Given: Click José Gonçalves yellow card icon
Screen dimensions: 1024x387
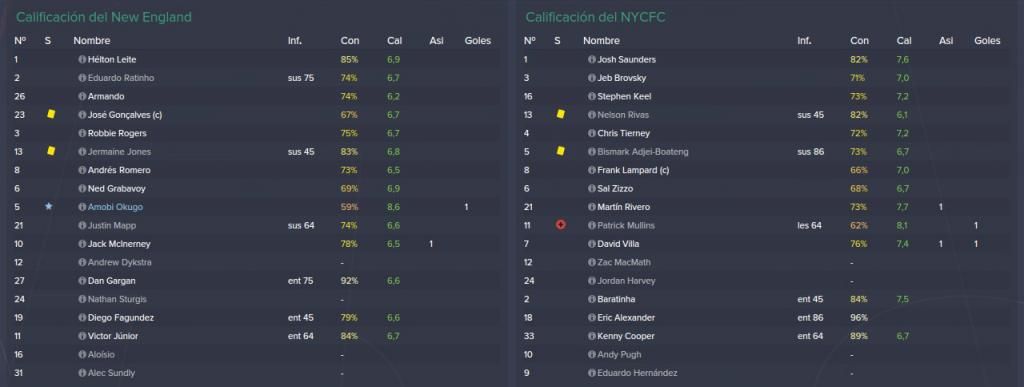Looking at the screenshot, I should tap(51, 114).
